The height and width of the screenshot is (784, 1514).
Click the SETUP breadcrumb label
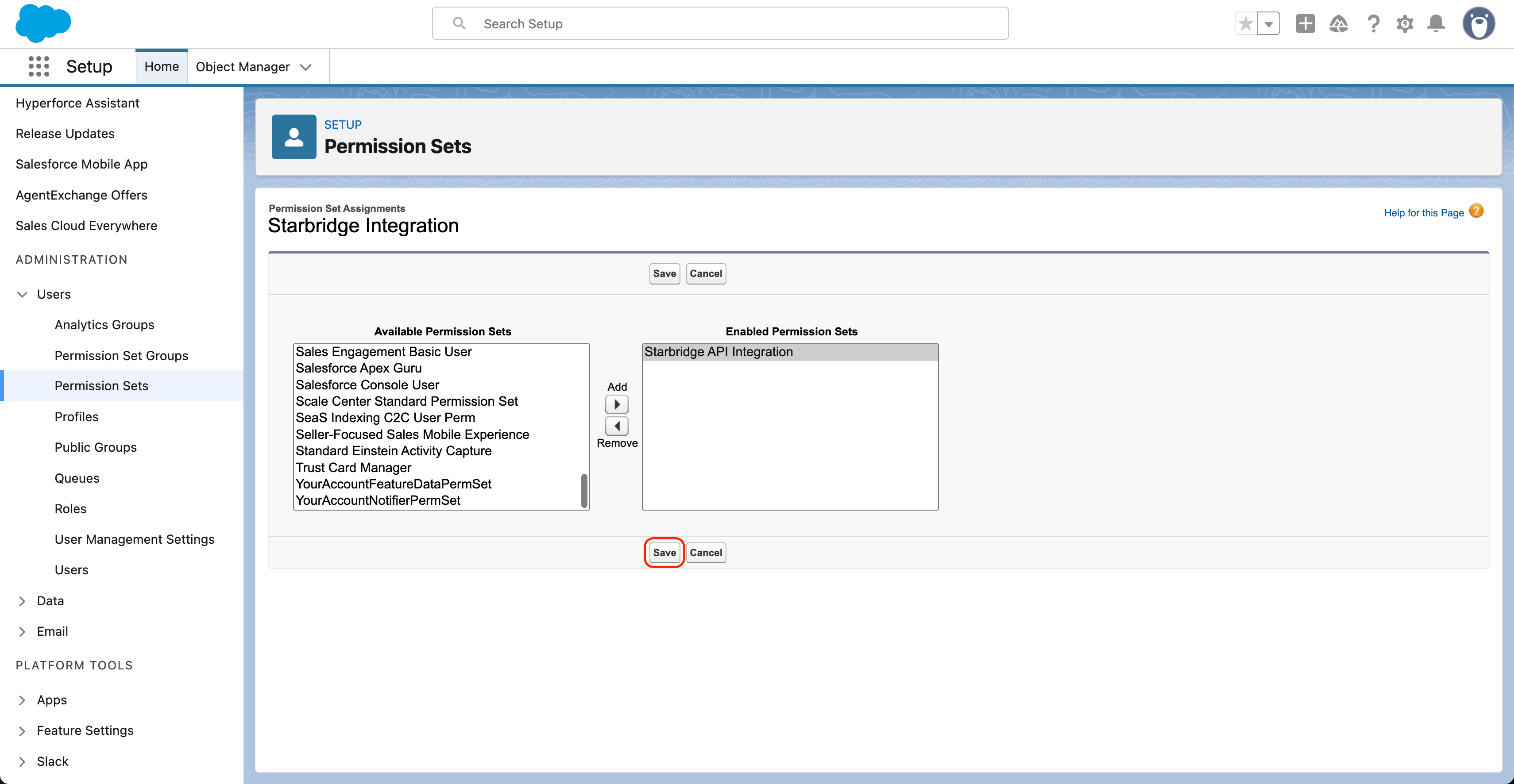click(343, 124)
